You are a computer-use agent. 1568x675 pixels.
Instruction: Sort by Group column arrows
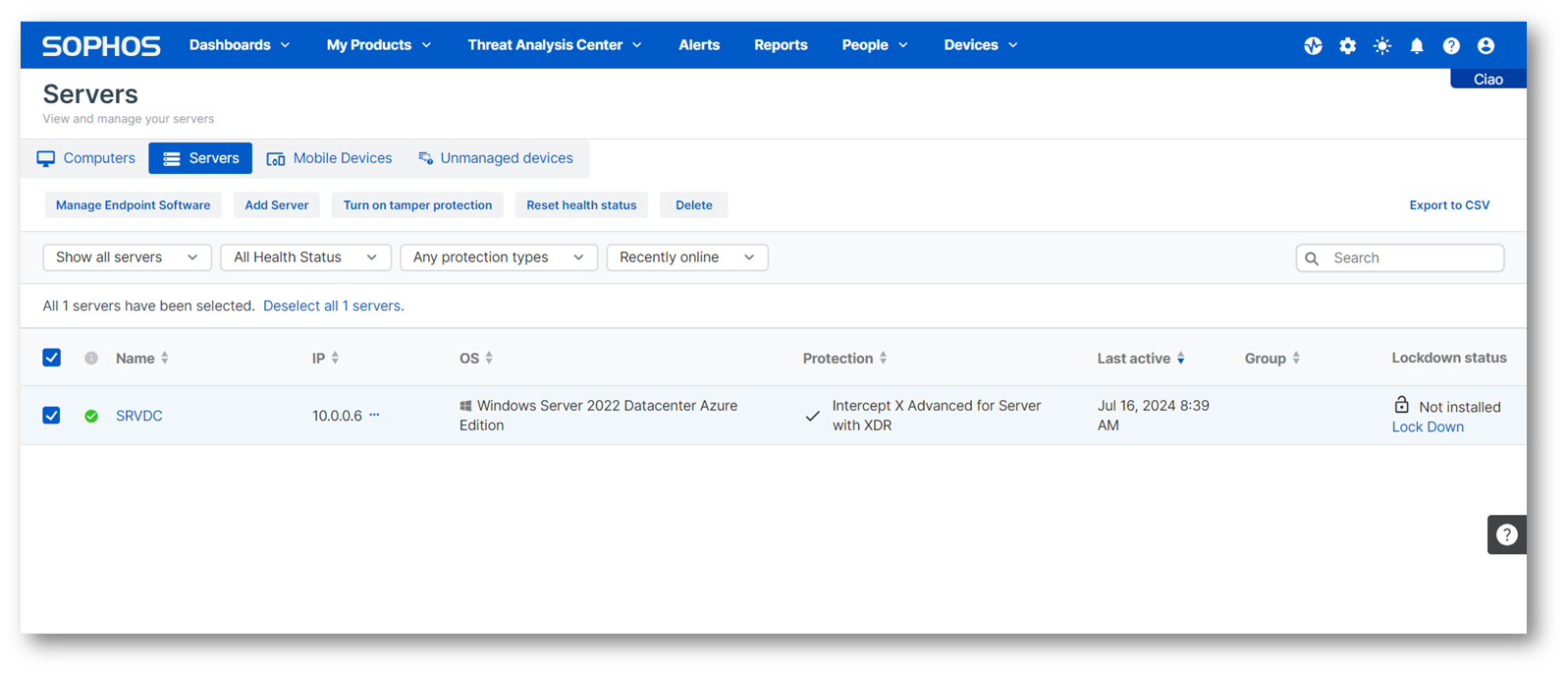(x=1296, y=359)
